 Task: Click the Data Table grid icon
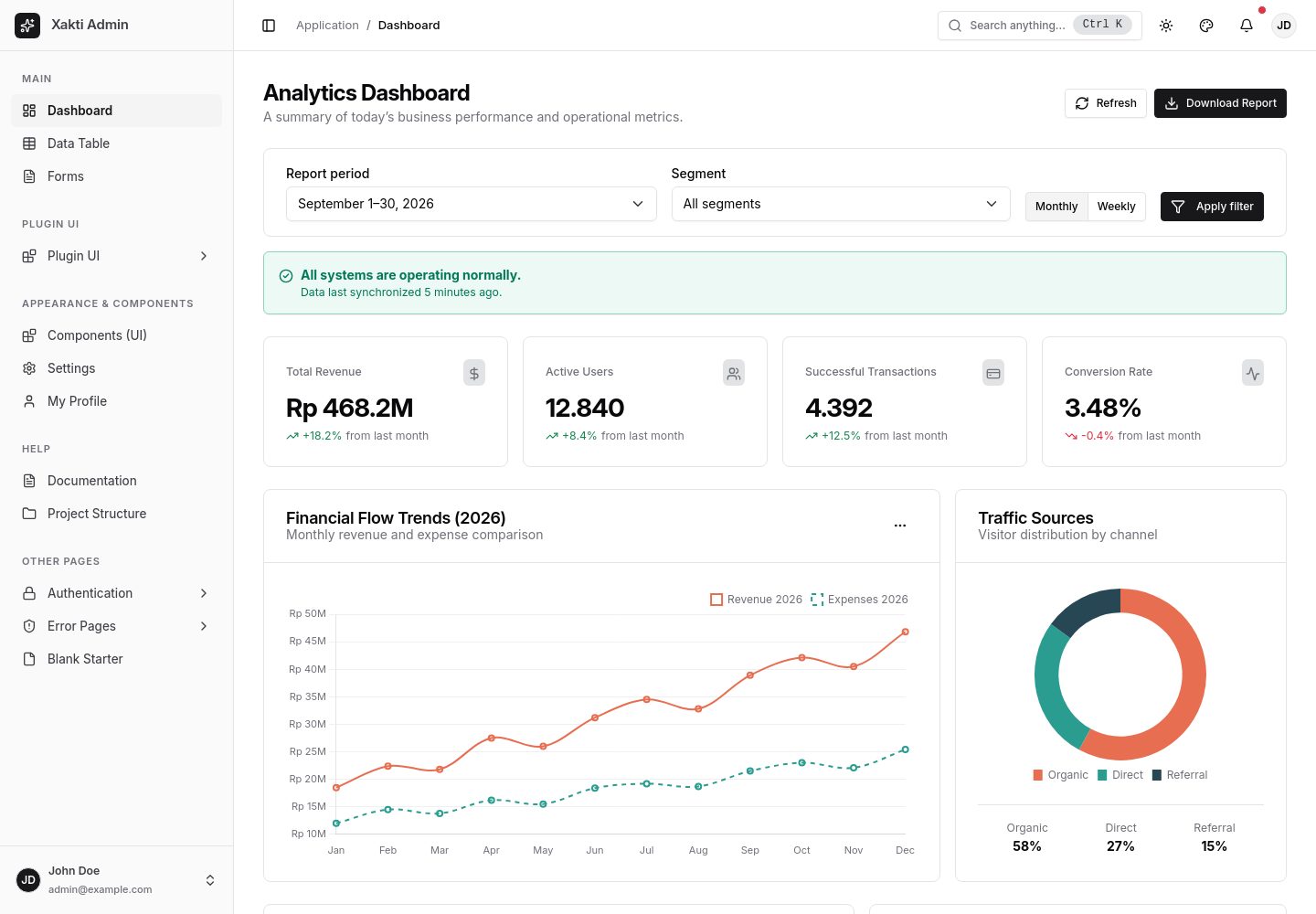click(29, 143)
